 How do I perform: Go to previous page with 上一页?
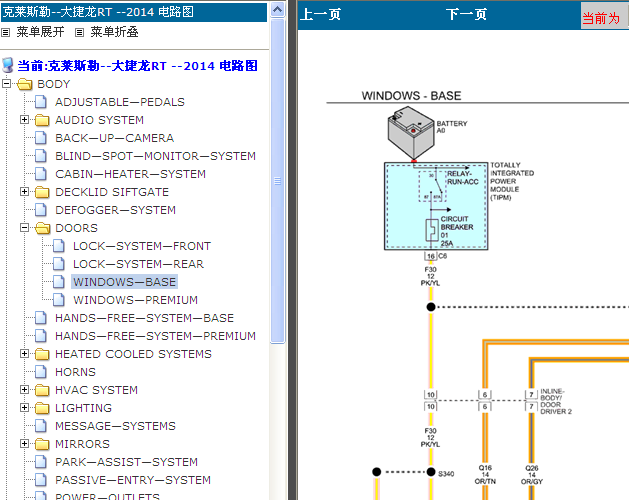tap(321, 14)
